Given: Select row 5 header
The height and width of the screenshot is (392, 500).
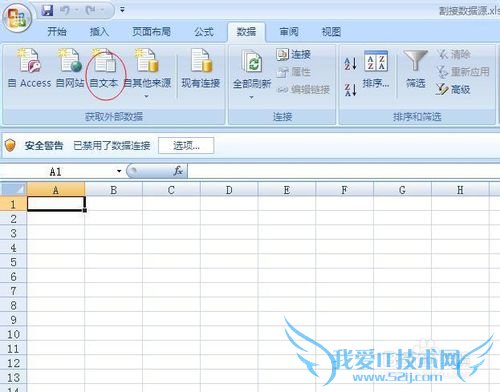Looking at the screenshot, I should click(13, 262).
